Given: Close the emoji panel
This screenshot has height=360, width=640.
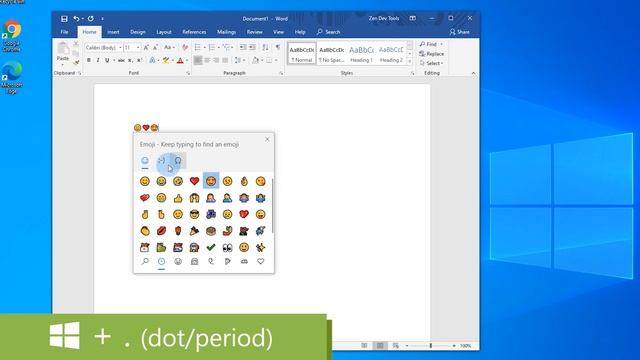Looking at the screenshot, I should 267,140.
